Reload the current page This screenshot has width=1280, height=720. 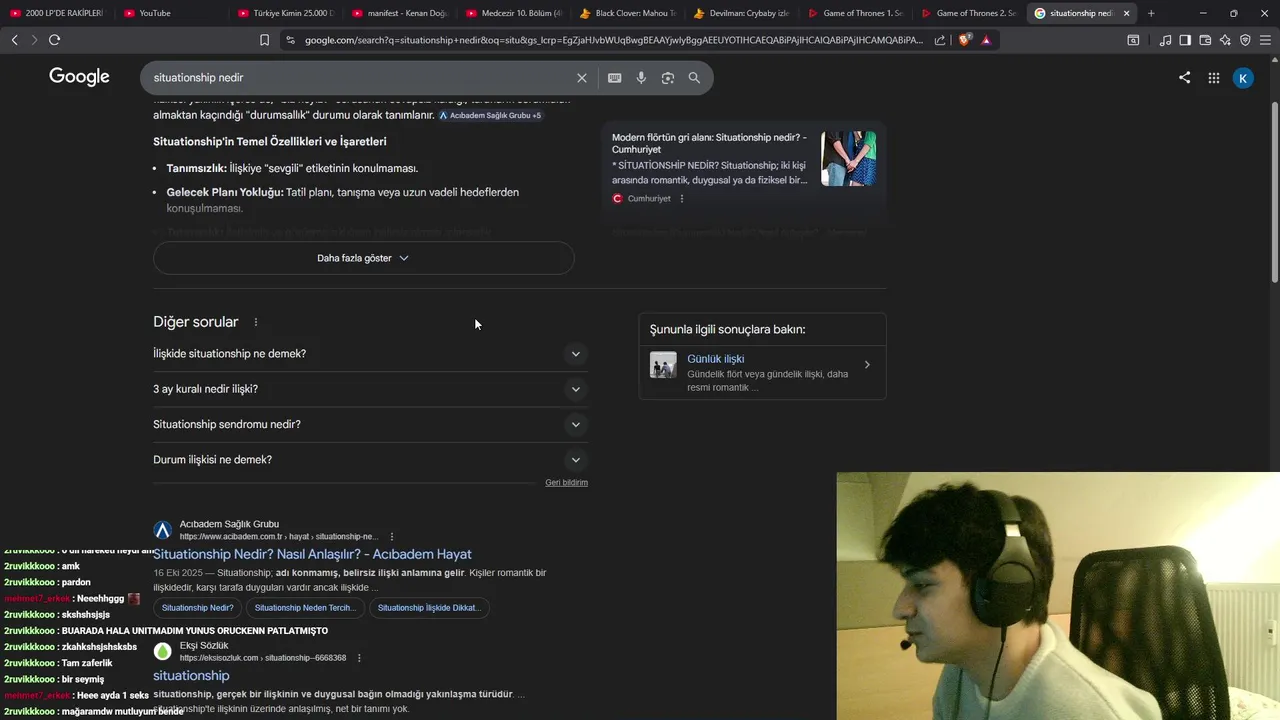54,40
